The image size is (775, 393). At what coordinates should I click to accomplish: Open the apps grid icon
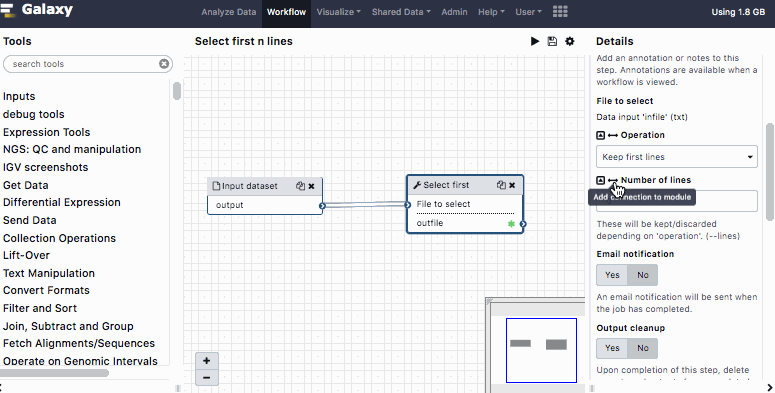pos(560,12)
